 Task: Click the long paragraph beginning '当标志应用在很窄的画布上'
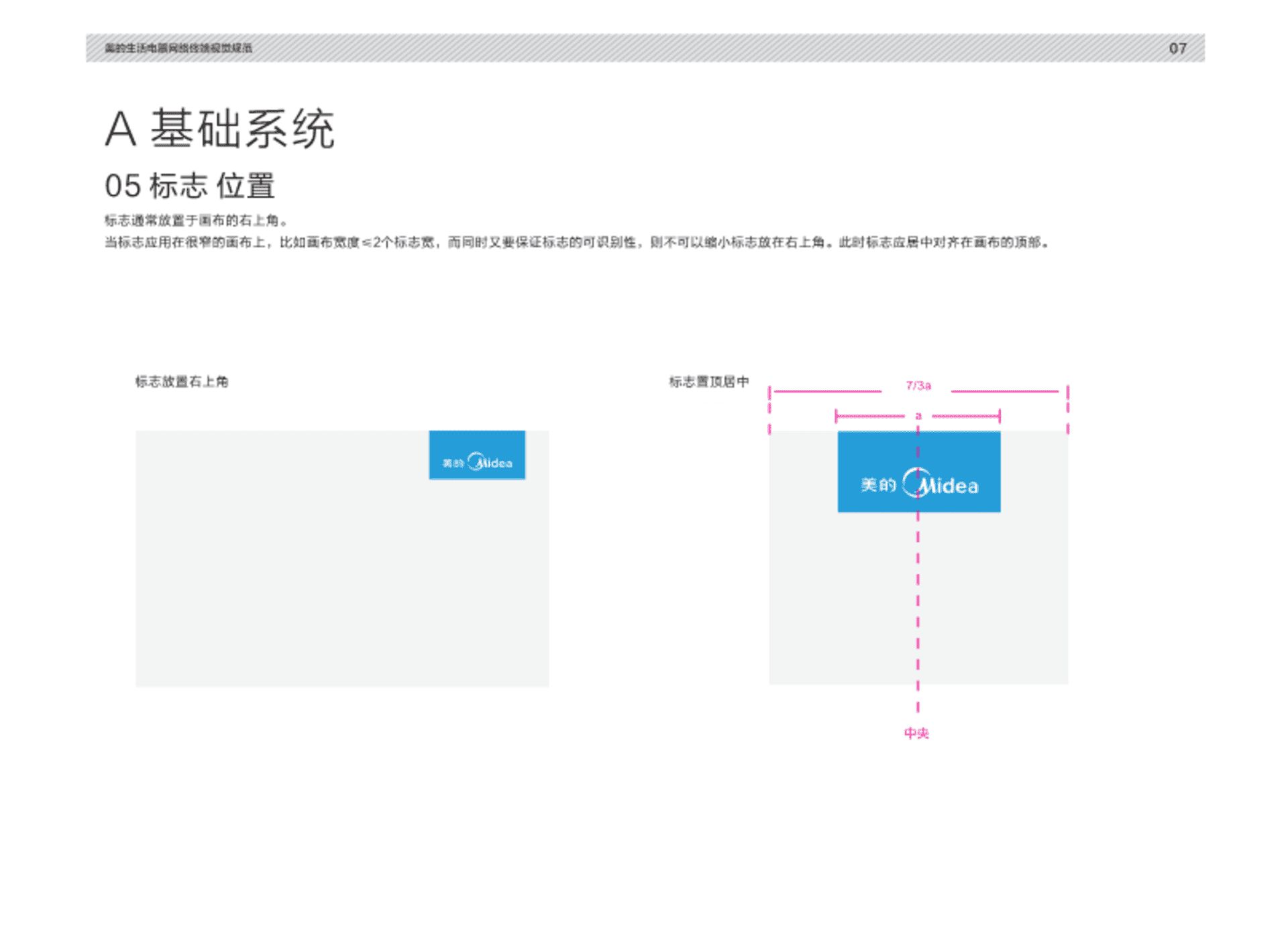click(x=577, y=242)
